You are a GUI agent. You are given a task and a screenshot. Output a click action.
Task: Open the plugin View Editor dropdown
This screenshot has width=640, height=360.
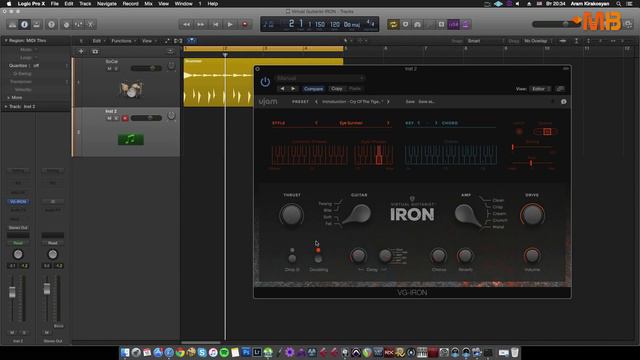point(540,89)
